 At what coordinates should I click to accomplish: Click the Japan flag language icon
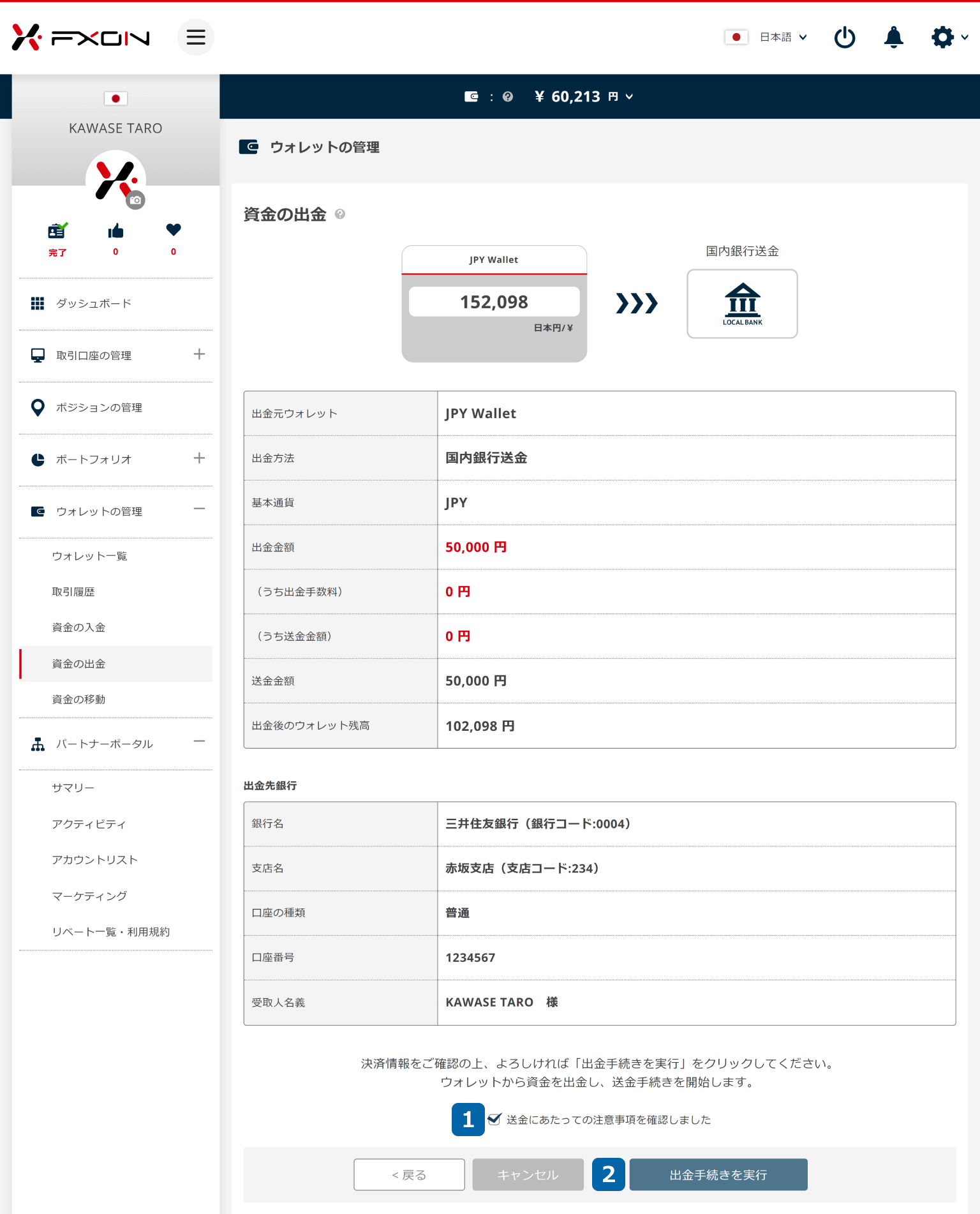736,37
